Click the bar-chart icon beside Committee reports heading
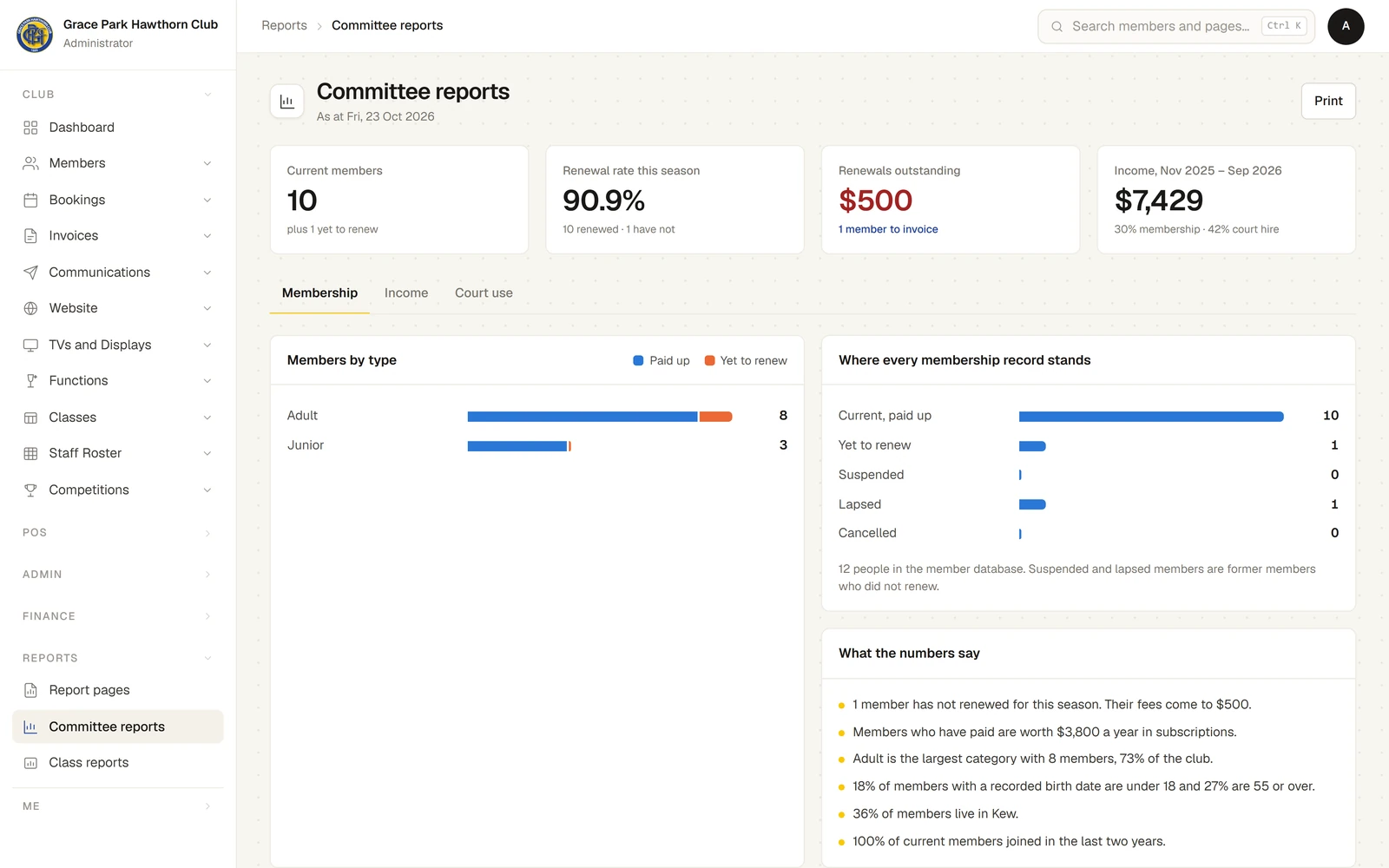 pos(287,102)
